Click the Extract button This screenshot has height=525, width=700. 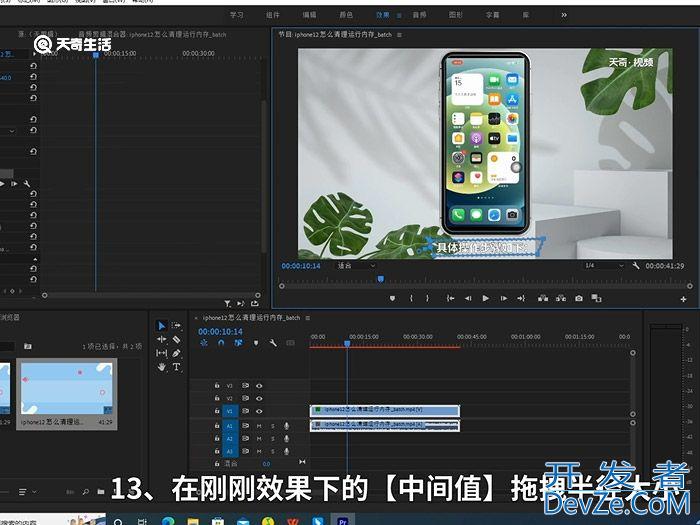point(561,298)
